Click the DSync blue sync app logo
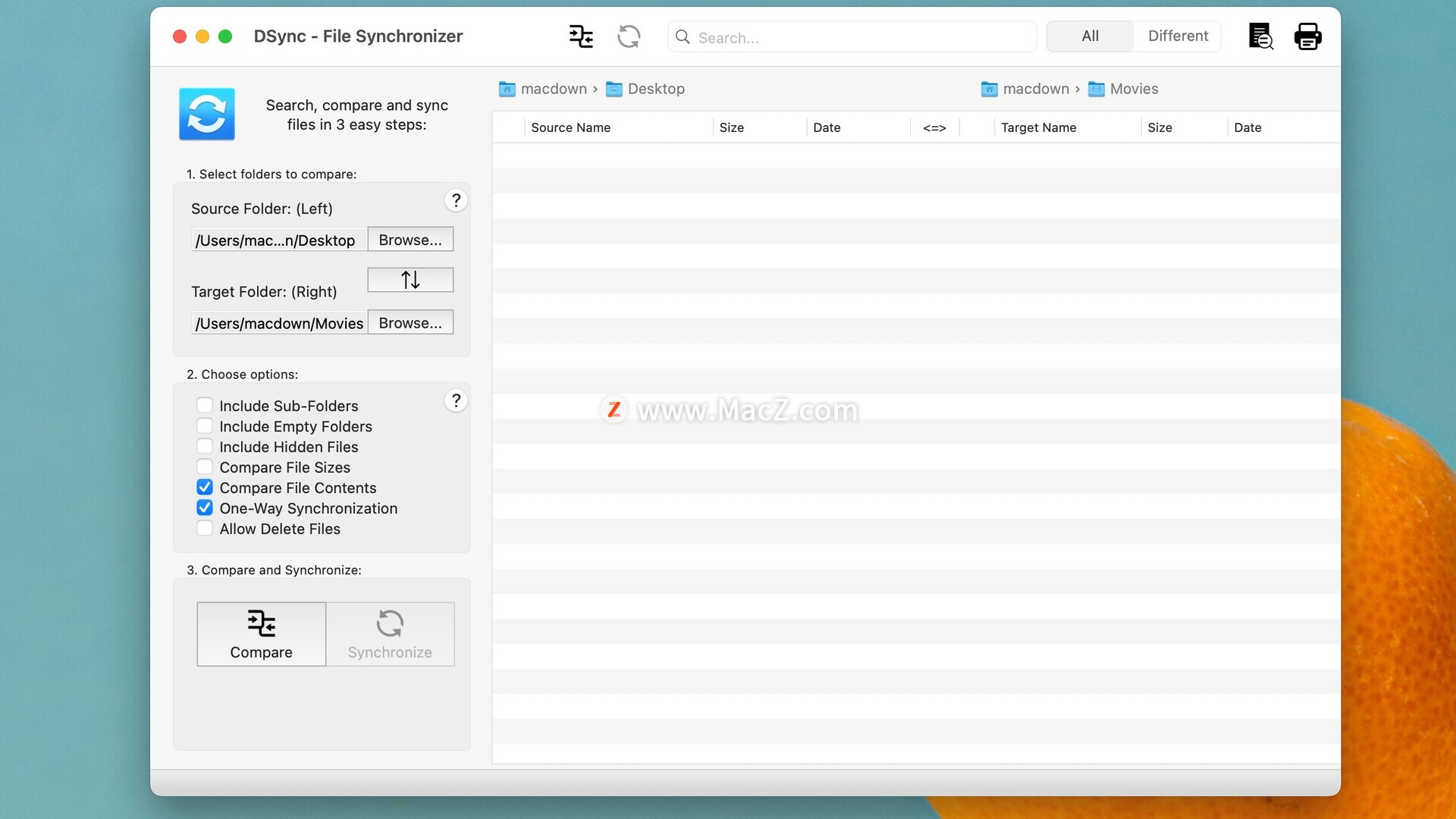This screenshot has width=1456, height=819. click(x=207, y=115)
